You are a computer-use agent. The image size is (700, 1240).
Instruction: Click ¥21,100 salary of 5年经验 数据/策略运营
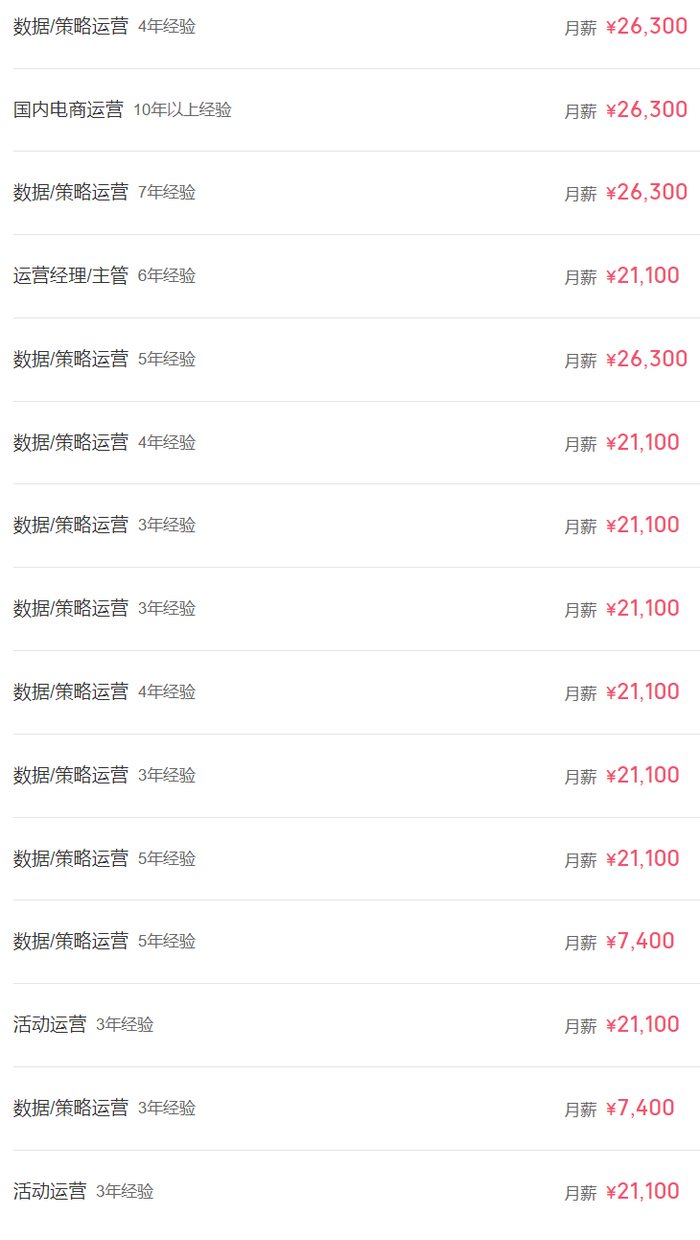coord(642,858)
